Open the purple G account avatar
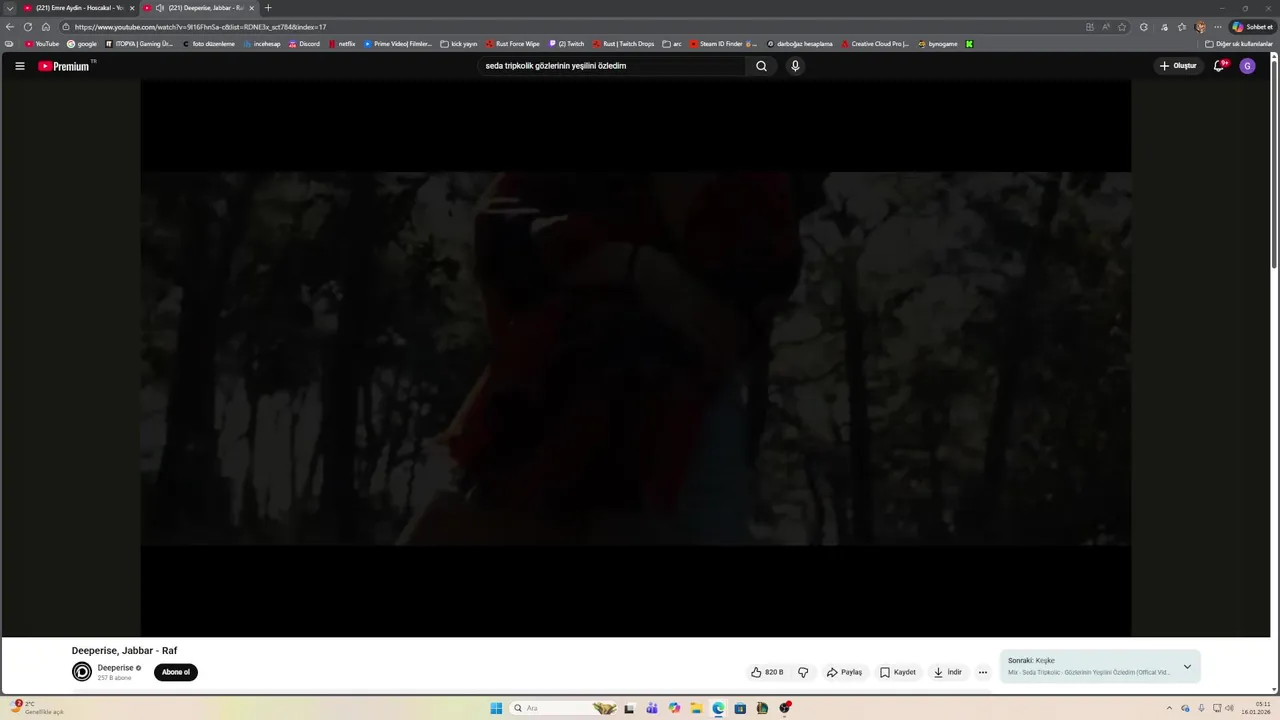 point(1247,66)
